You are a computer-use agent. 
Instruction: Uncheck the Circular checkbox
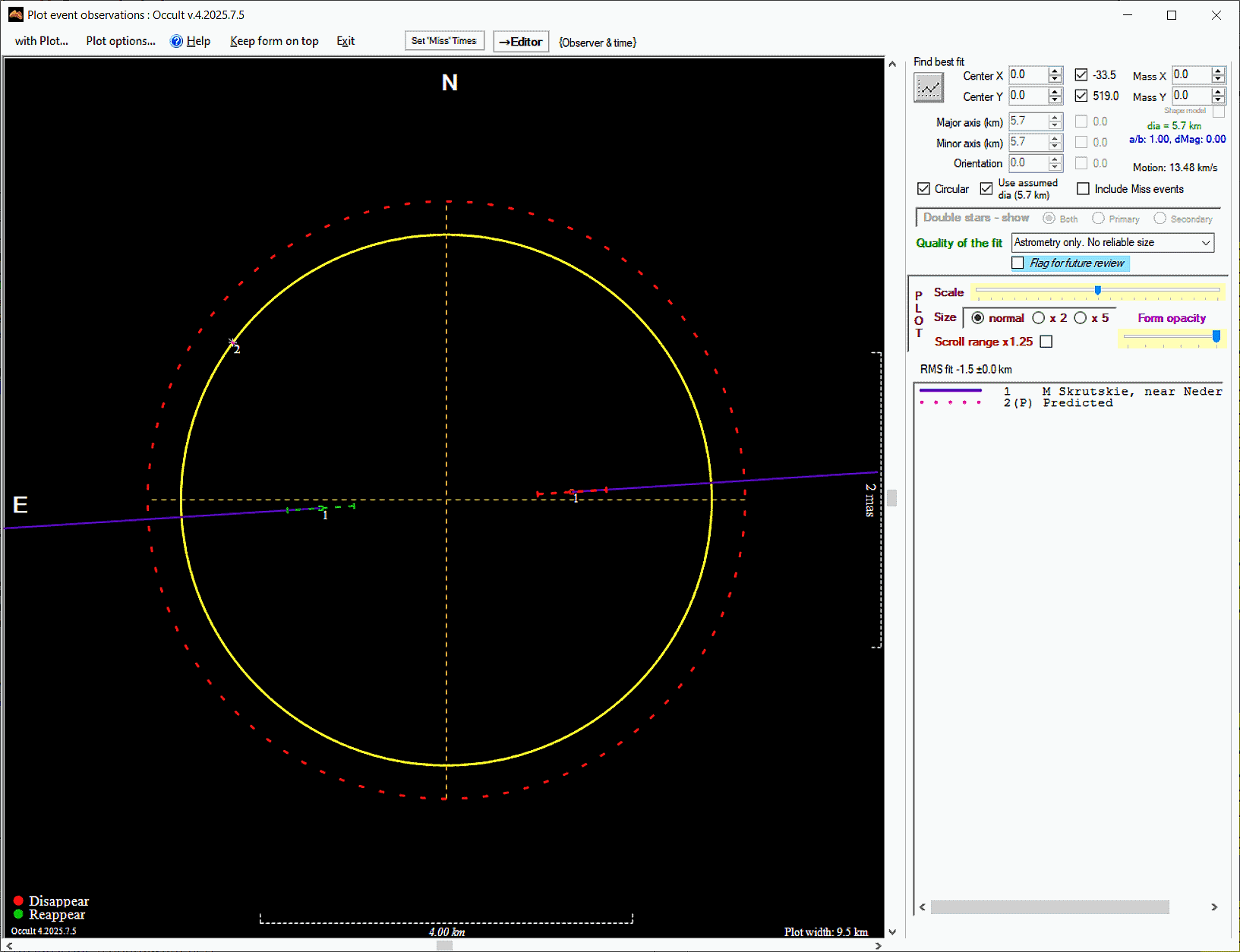(x=923, y=189)
